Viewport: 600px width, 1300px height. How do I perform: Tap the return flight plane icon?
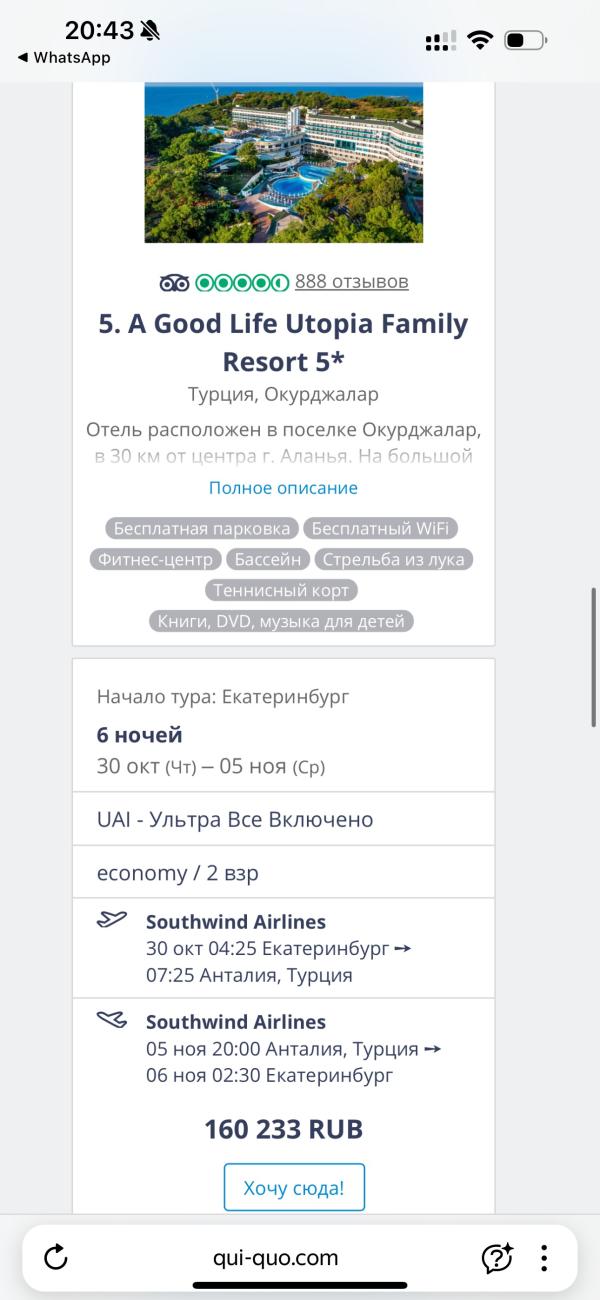[x=112, y=1020]
